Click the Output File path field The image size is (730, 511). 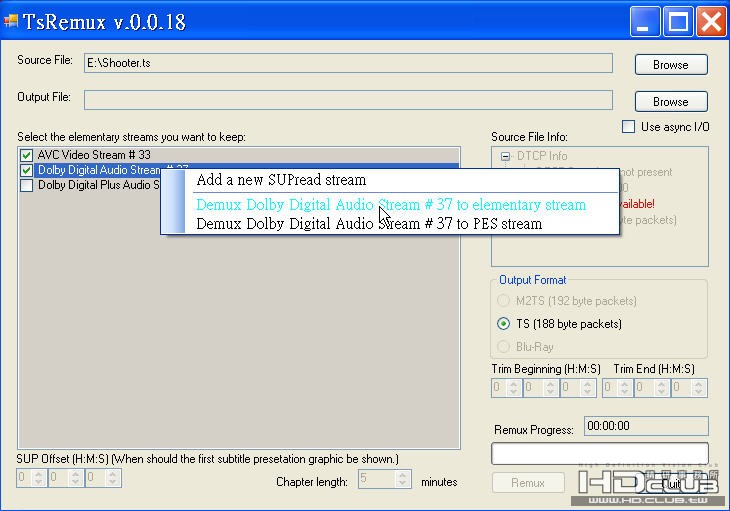coord(348,100)
